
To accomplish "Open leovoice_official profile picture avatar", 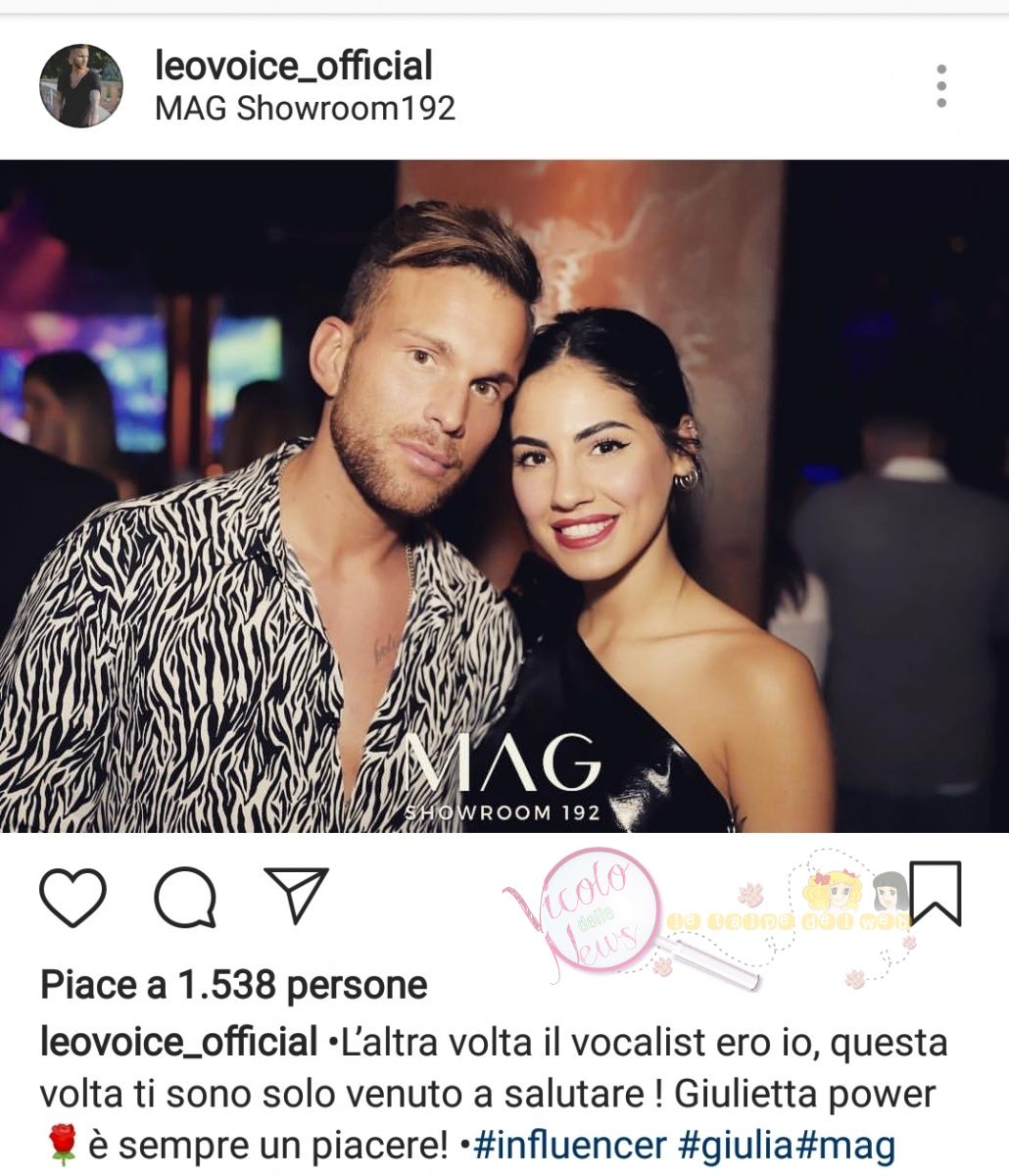I will pyautogui.click(x=81, y=85).
